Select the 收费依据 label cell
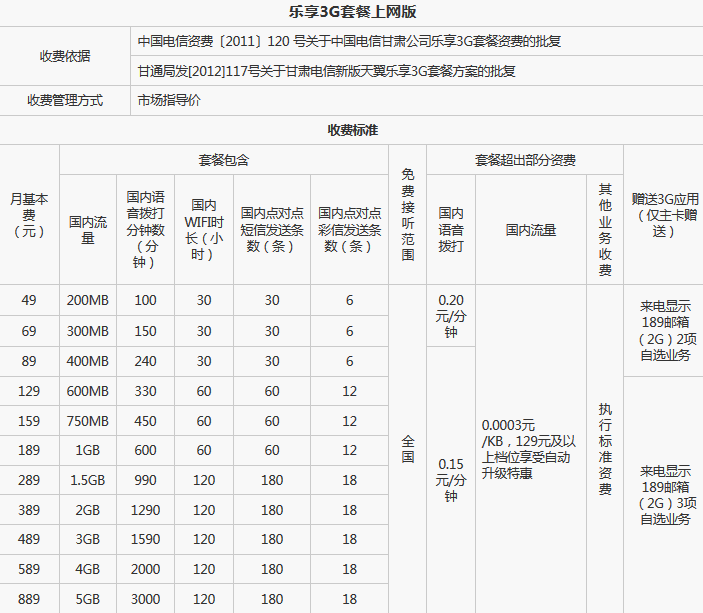Screen dimensions: 703x613 65,56
